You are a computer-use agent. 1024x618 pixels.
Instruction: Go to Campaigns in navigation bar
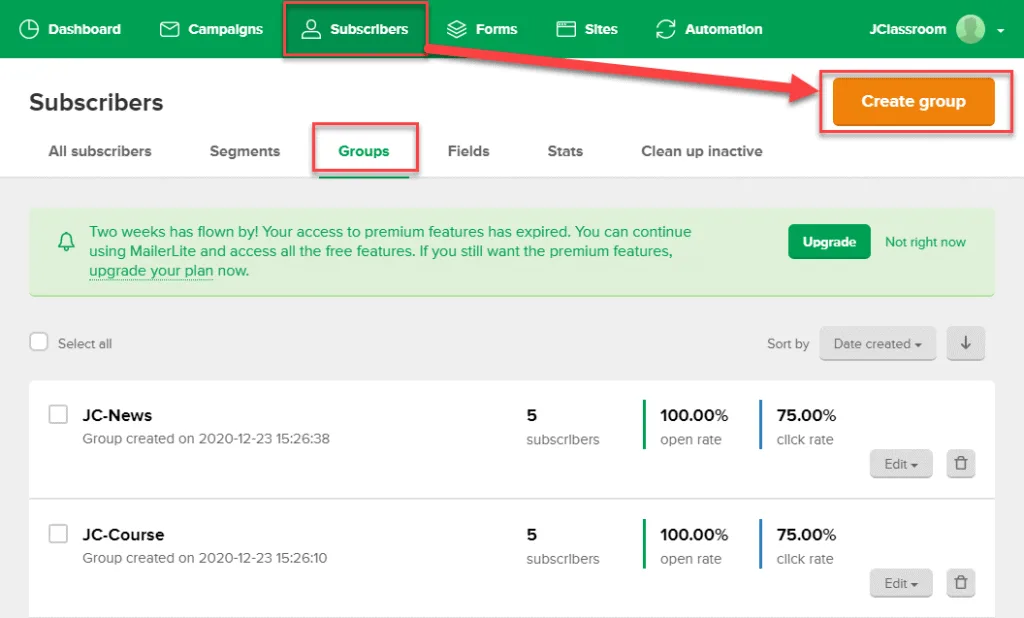[x=211, y=29]
